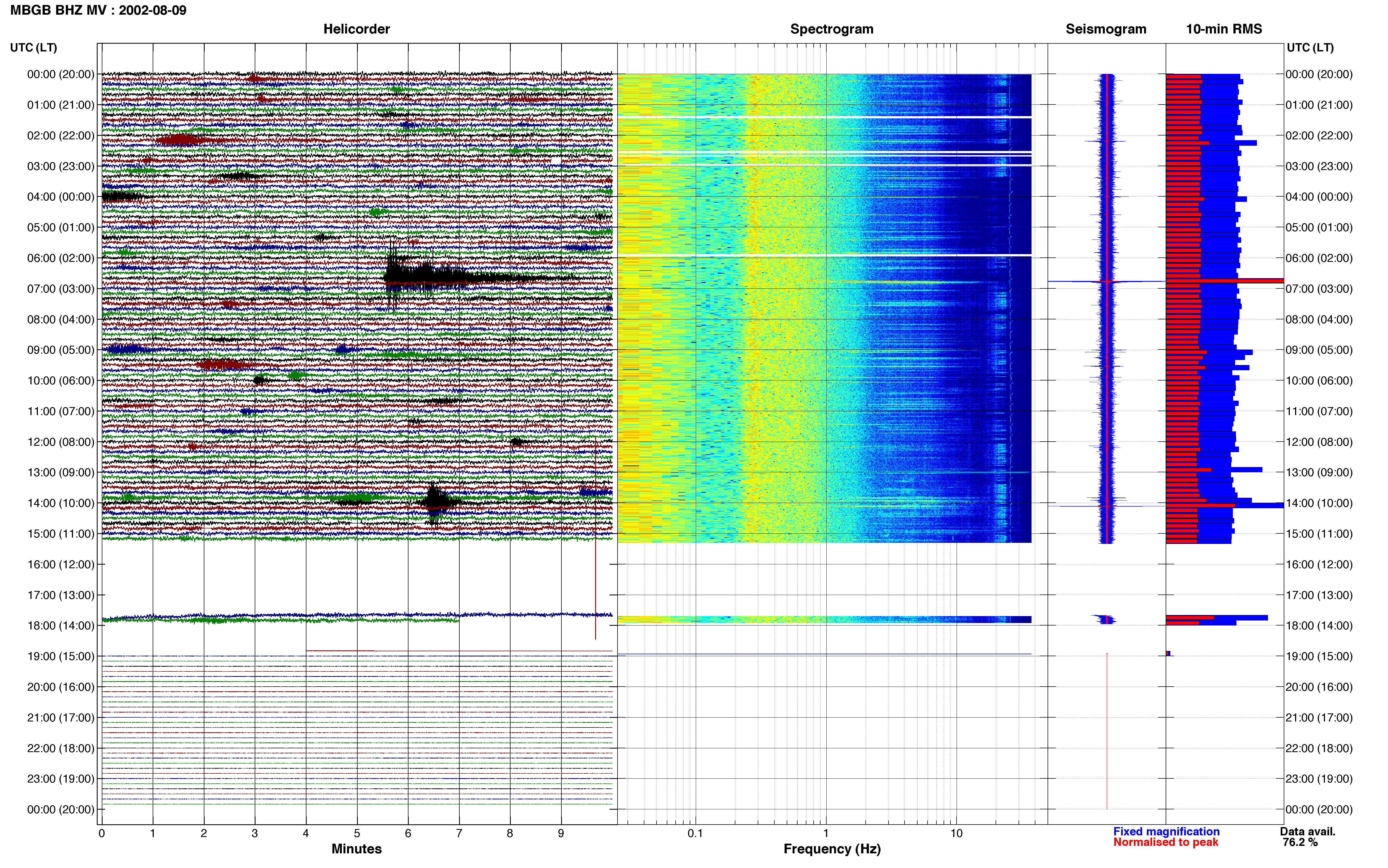Screen dimensions: 1388x868
Task: Click the left 19:00 (15:00) time label
Action: (61, 656)
